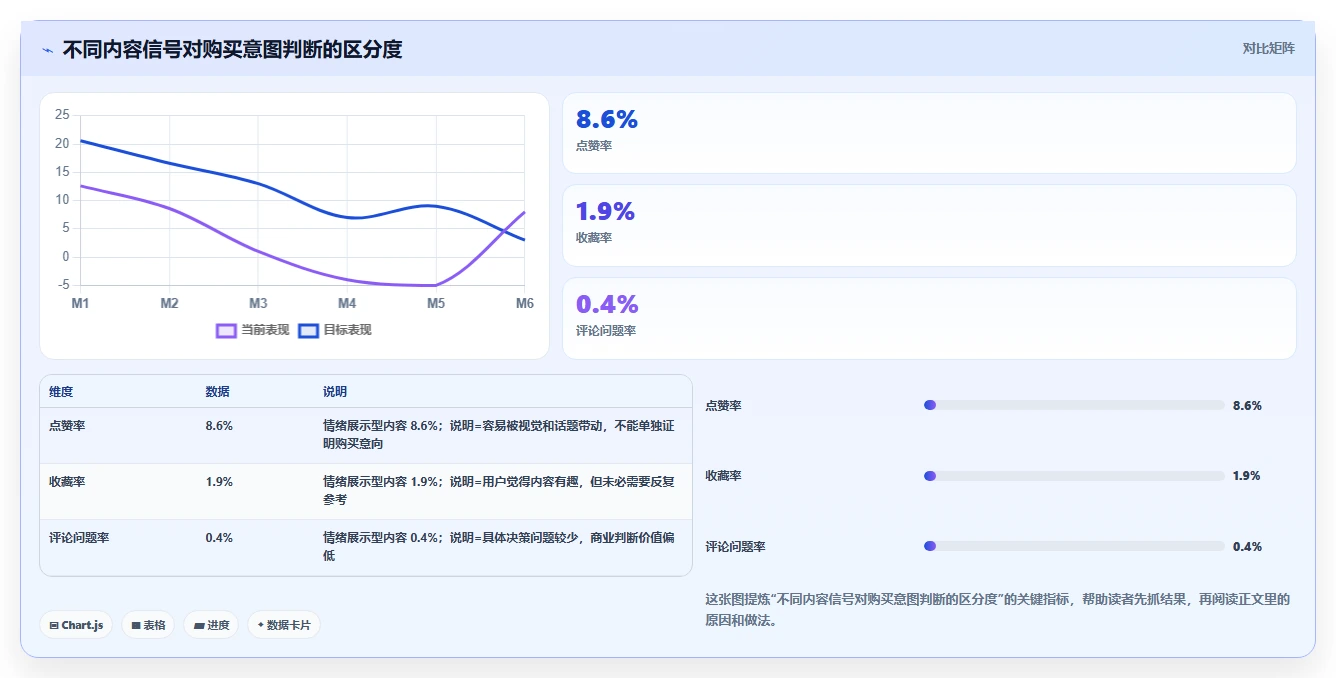
Task: Click the 进度 tag chip
Action: click(x=211, y=625)
